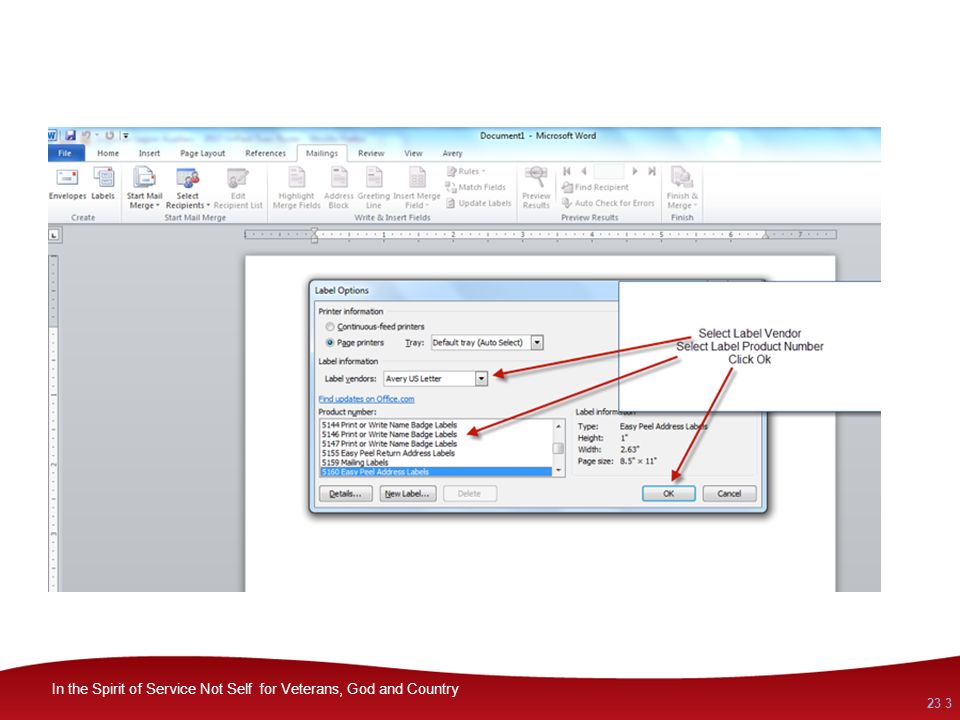Image resolution: width=960 pixels, height=720 pixels.
Task: Click the Save icon in quick access toolbar
Action: click(70, 135)
